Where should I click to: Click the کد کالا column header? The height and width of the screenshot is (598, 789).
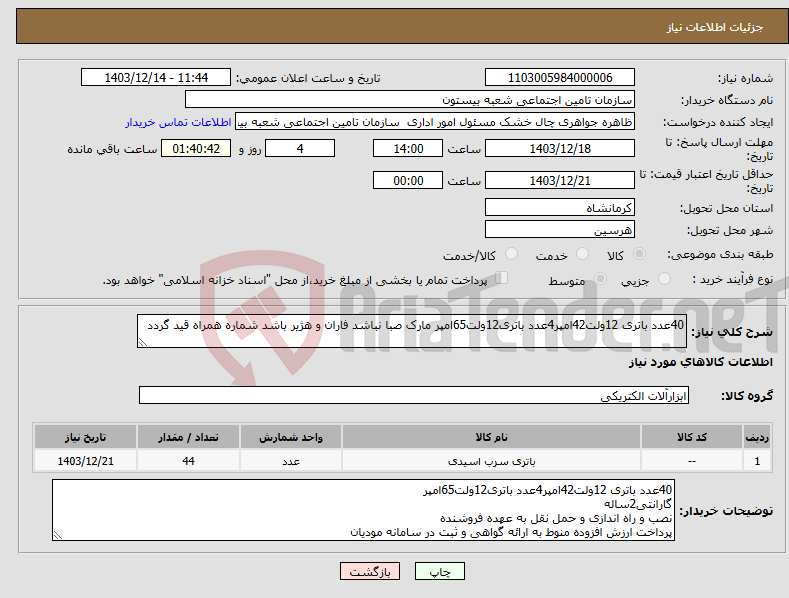click(x=692, y=437)
